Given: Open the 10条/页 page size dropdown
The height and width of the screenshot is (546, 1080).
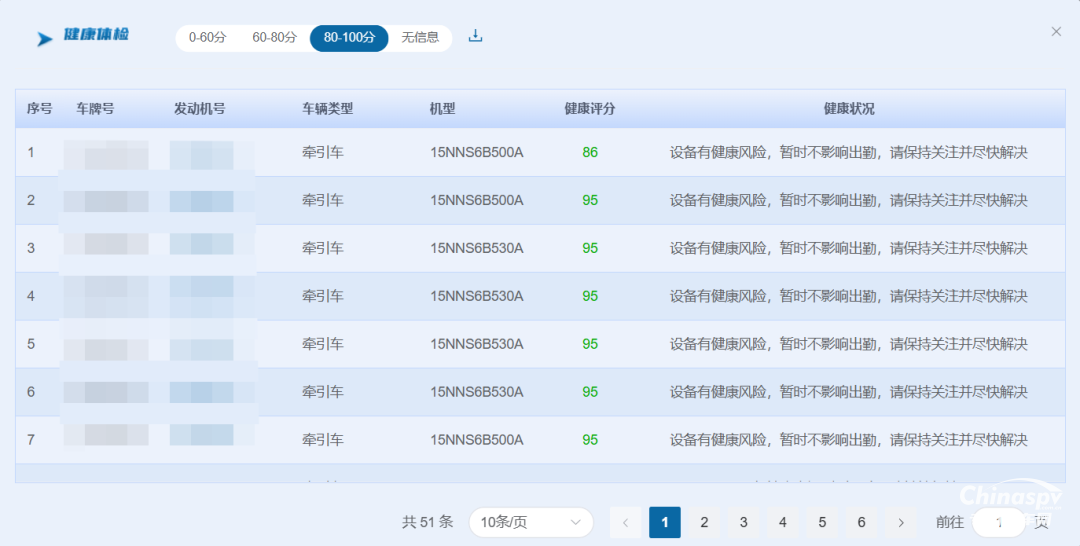Looking at the screenshot, I should tap(530, 522).
